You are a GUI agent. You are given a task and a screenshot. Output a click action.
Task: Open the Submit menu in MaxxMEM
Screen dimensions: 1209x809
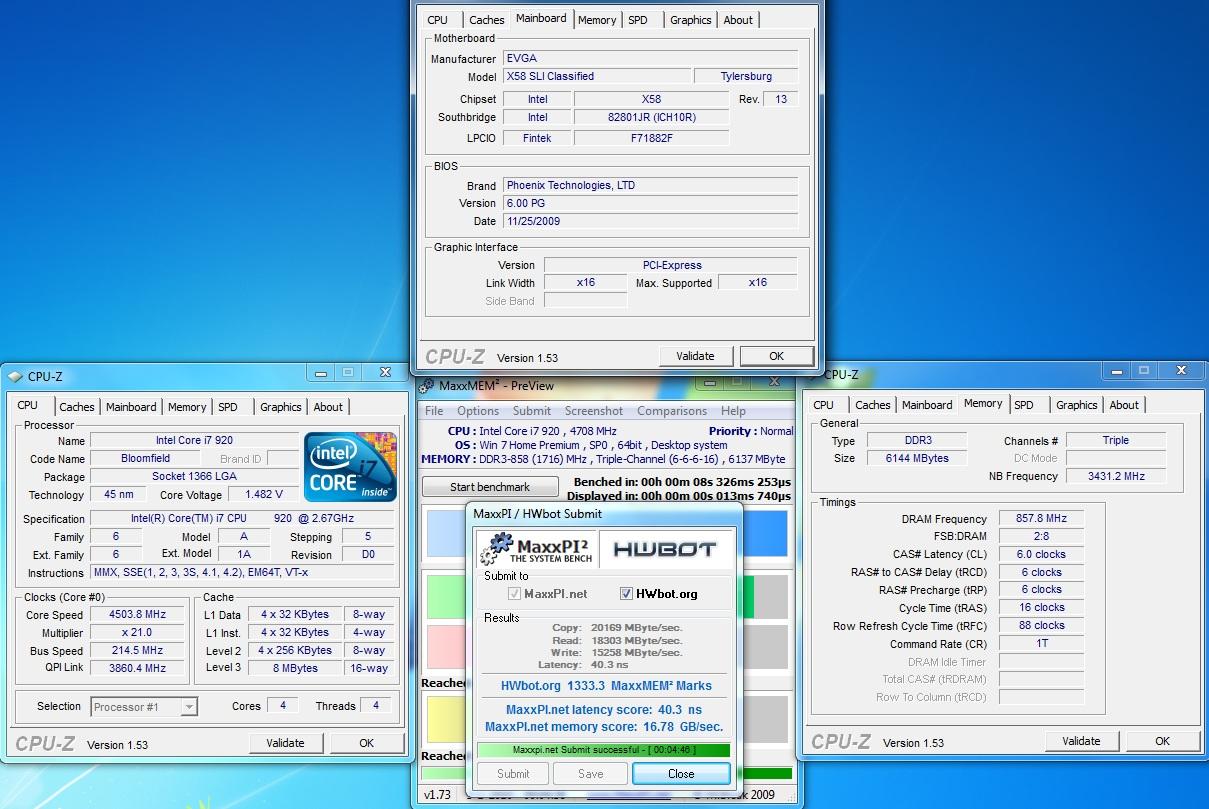pyautogui.click(x=532, y=411)
